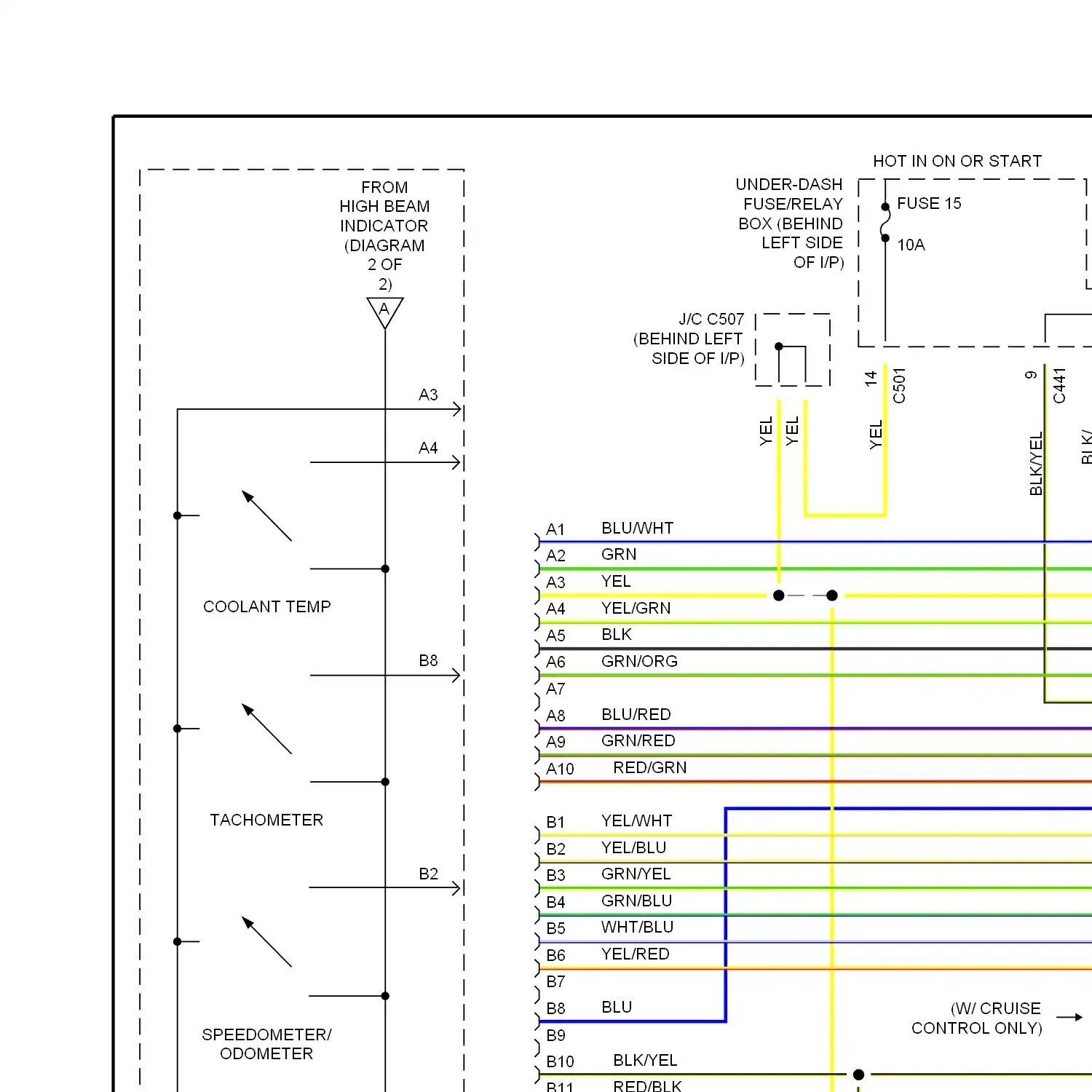Click the C441 connector label
Image resolution: width=1092 pixels, height=1092 pixels.
pos(1059,386)
